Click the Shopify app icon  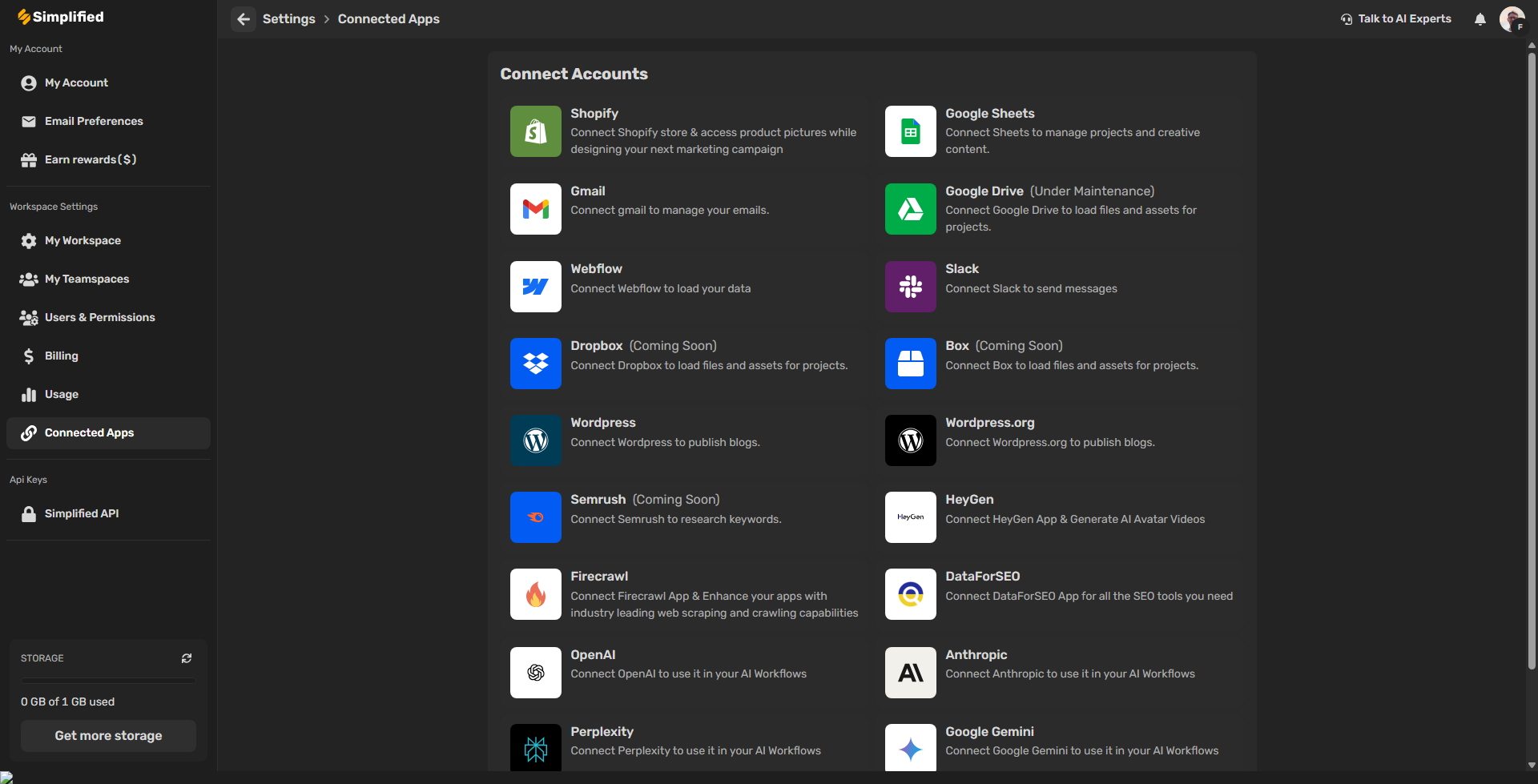pos(535,131)
